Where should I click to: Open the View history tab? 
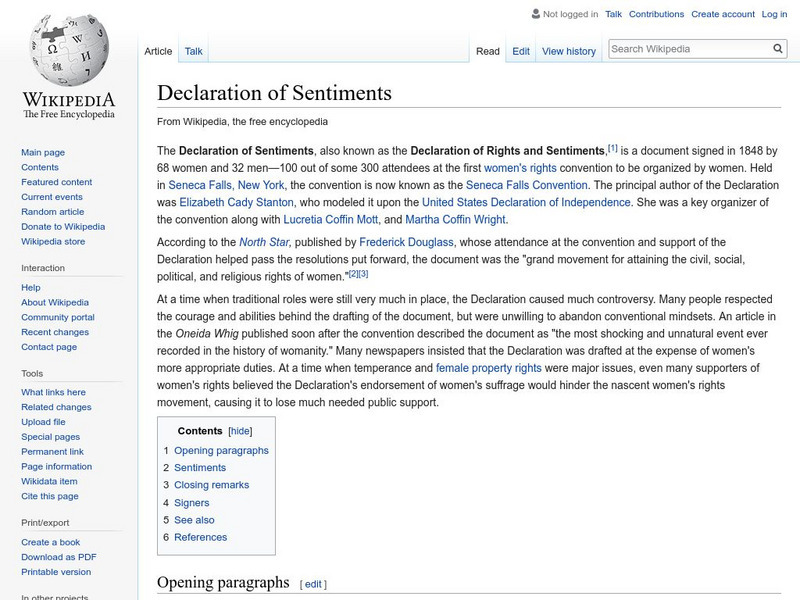pyautogui.click(x=569, y=51)
